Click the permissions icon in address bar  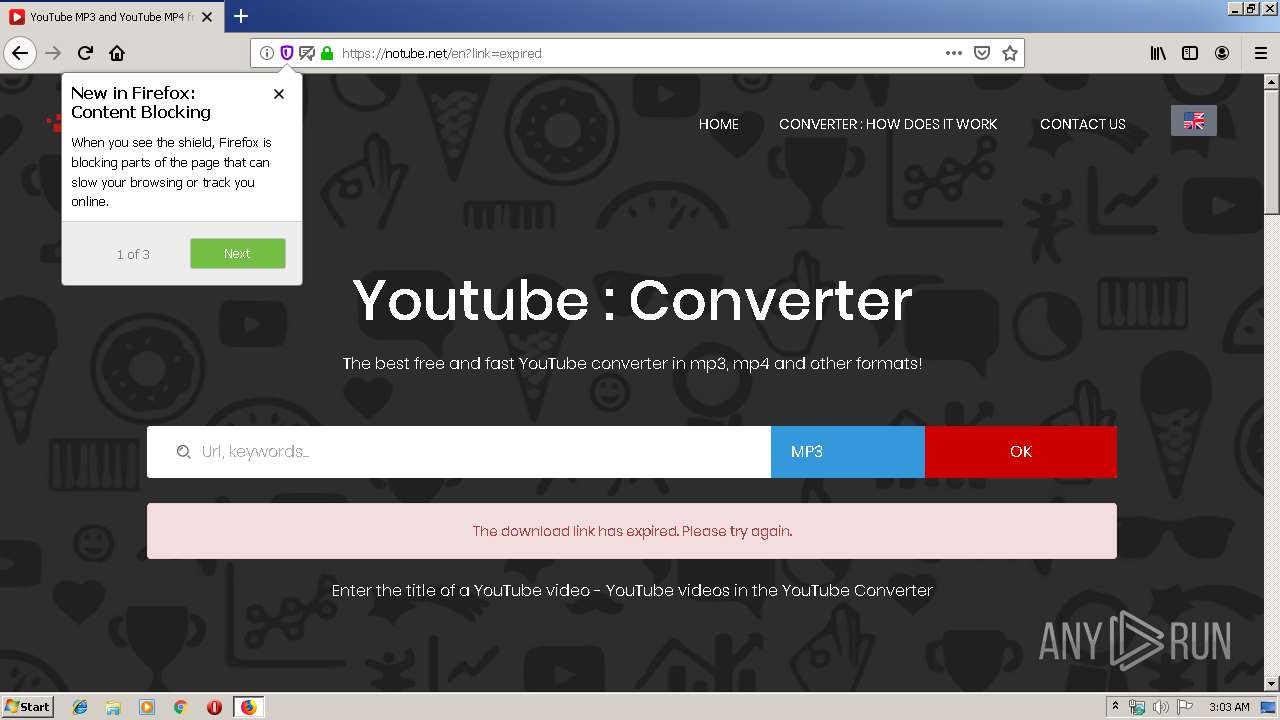coord(307,53)
